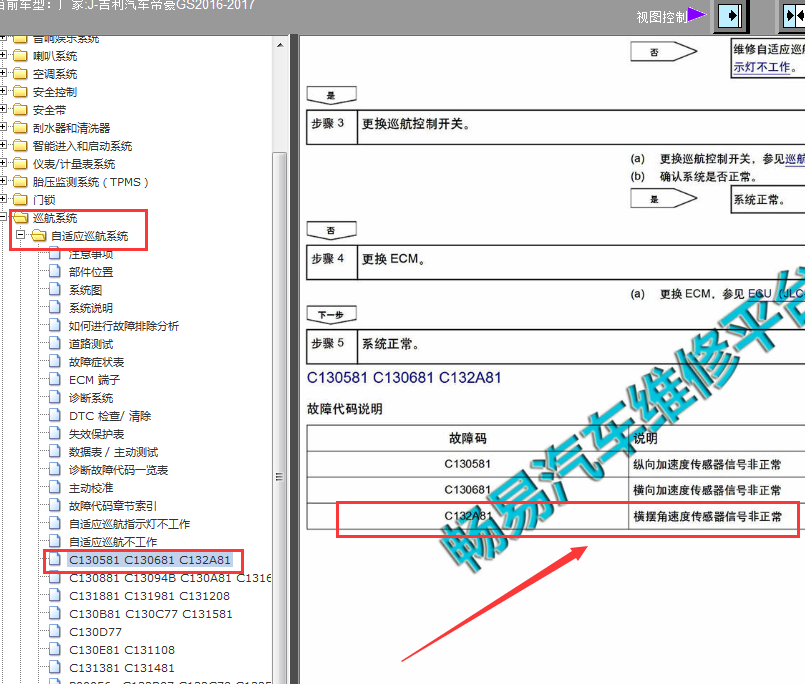Click folder icon of 刮水器和清洗器
805x684 pixels.
[20, 127]
